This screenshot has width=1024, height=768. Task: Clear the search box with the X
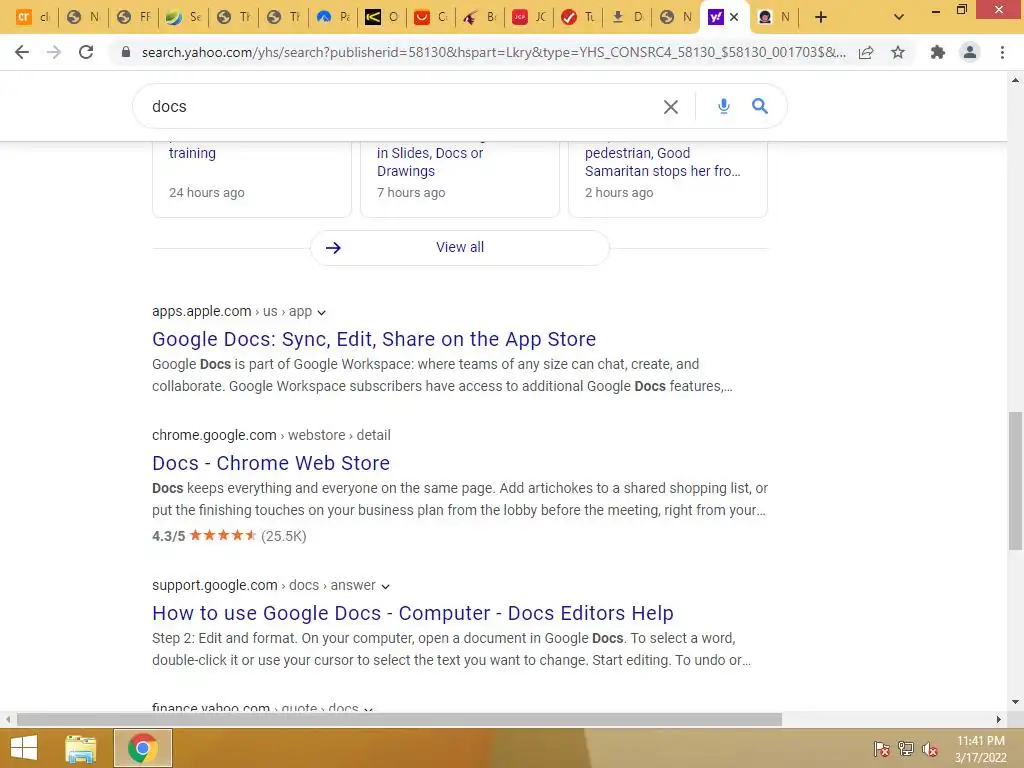(x=671, y=106)
